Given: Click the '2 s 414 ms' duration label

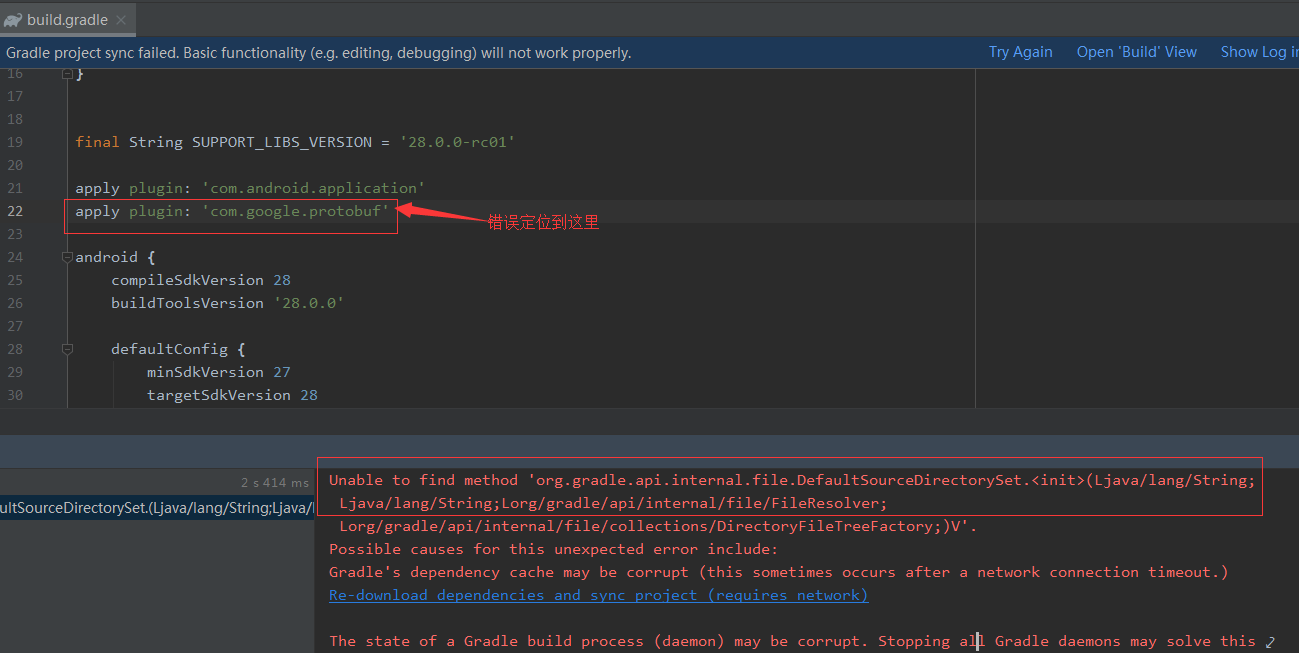Looking at the screenshot, I should 275,482.
